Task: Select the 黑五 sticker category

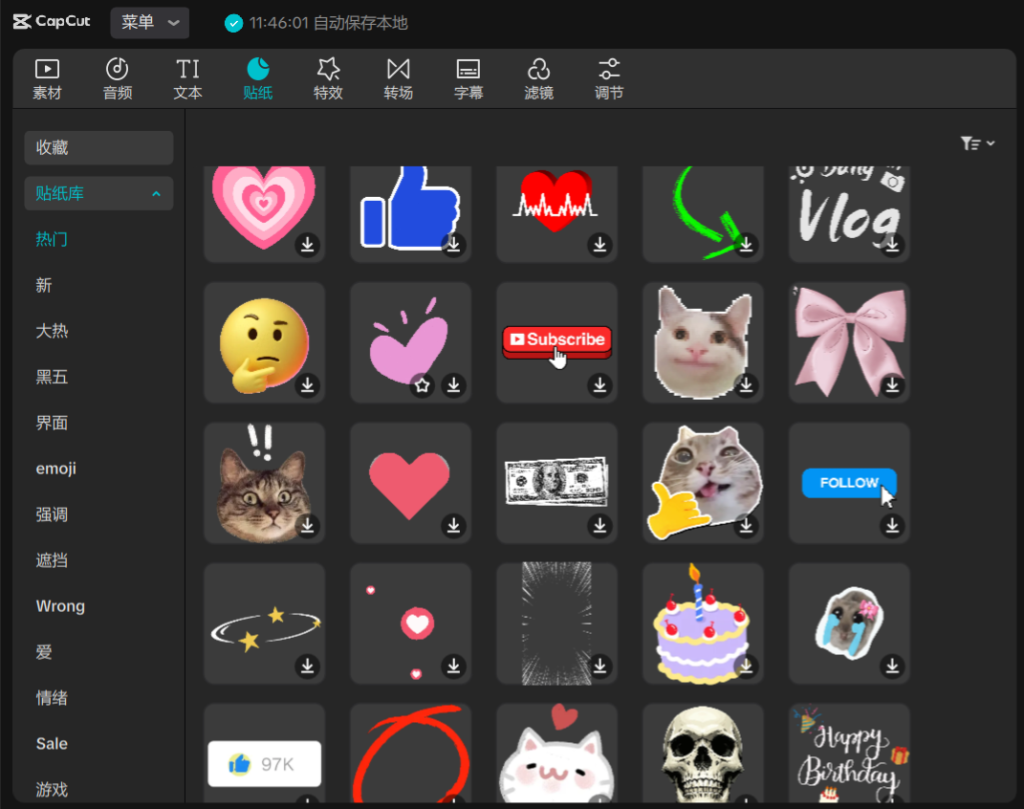Action: 52,377
